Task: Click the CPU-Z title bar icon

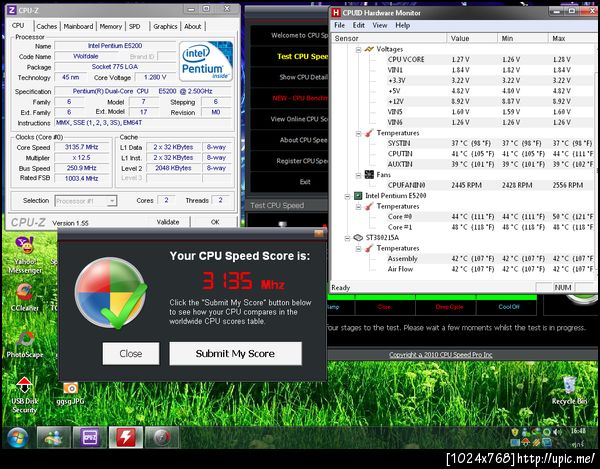Action: tap(11, 10)
